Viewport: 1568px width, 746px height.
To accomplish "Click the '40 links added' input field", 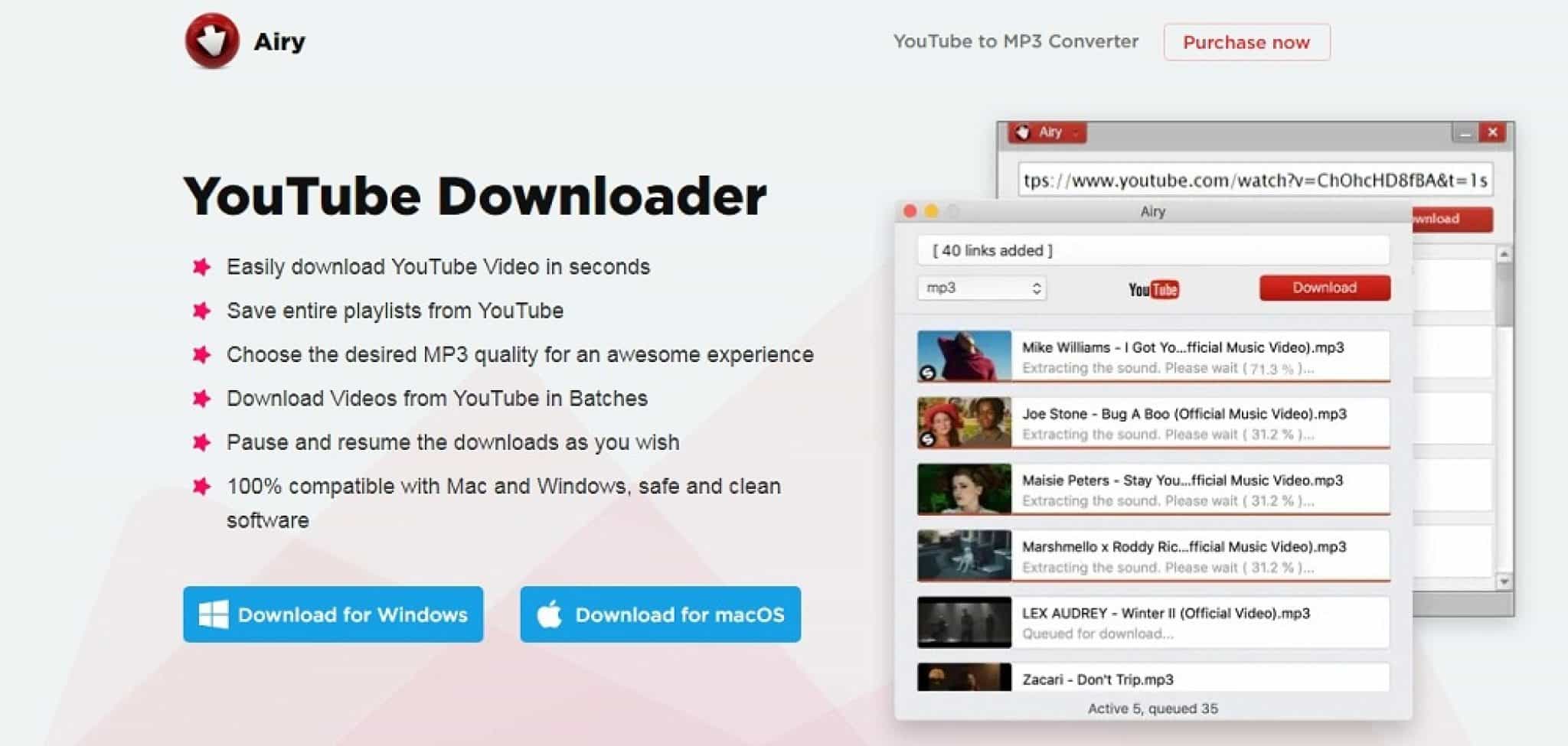I will coord(1153,250).
